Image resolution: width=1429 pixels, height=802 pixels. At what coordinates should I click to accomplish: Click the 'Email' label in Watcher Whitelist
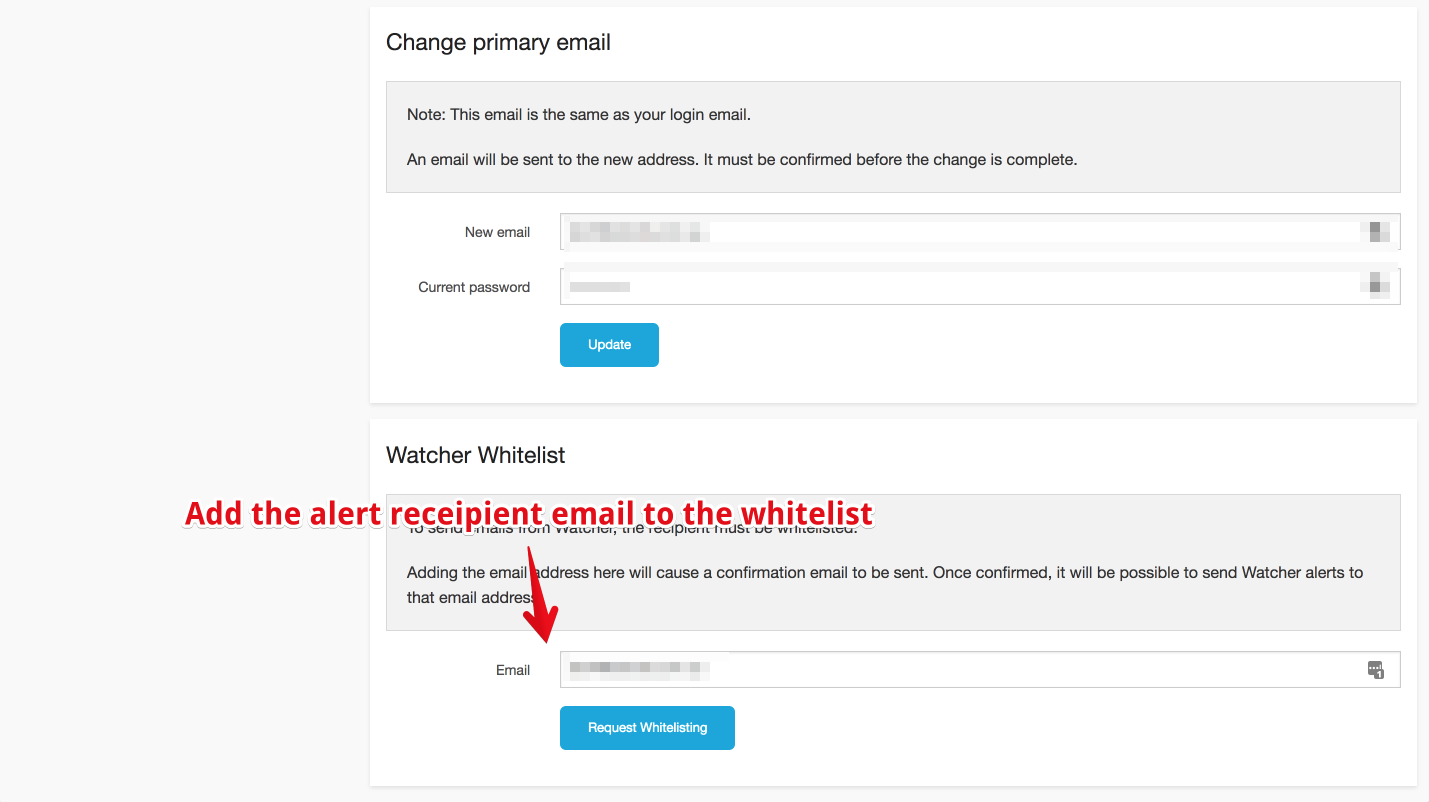coord(513,670)
